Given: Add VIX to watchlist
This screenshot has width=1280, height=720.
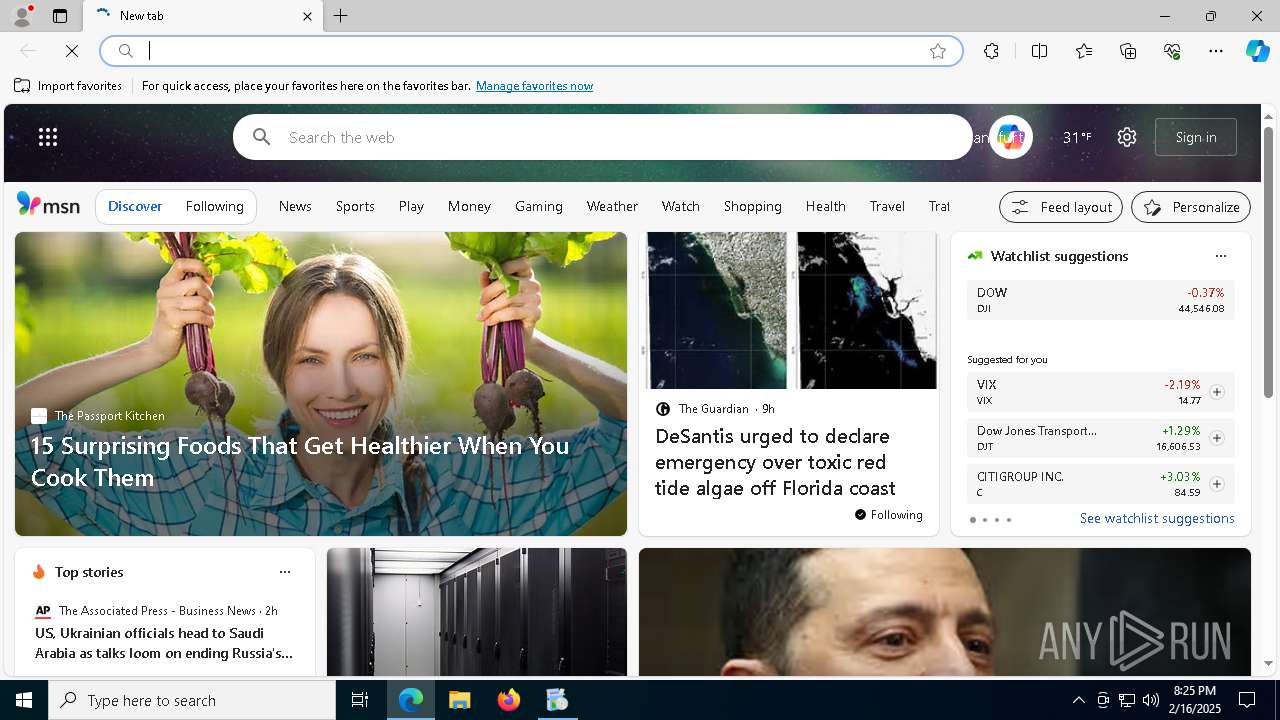Looking at the screenshot, I should pyautogui.click(x=1216, y=392).
